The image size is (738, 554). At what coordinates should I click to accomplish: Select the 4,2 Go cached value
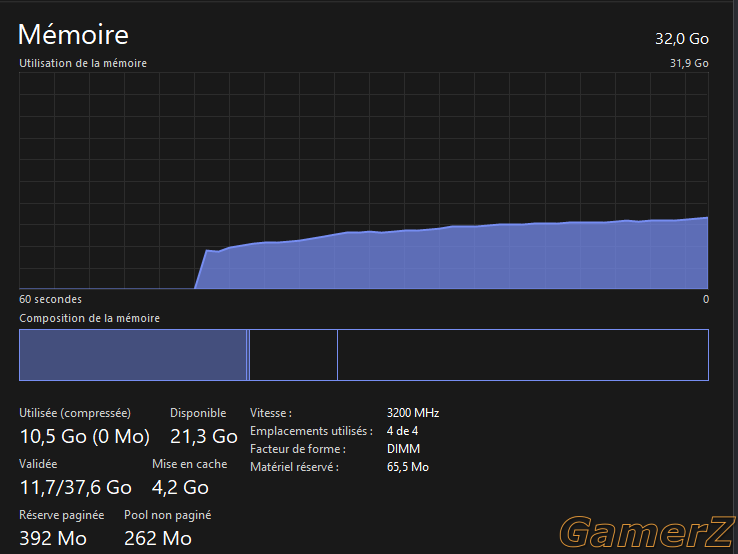(x=180, y=487)
